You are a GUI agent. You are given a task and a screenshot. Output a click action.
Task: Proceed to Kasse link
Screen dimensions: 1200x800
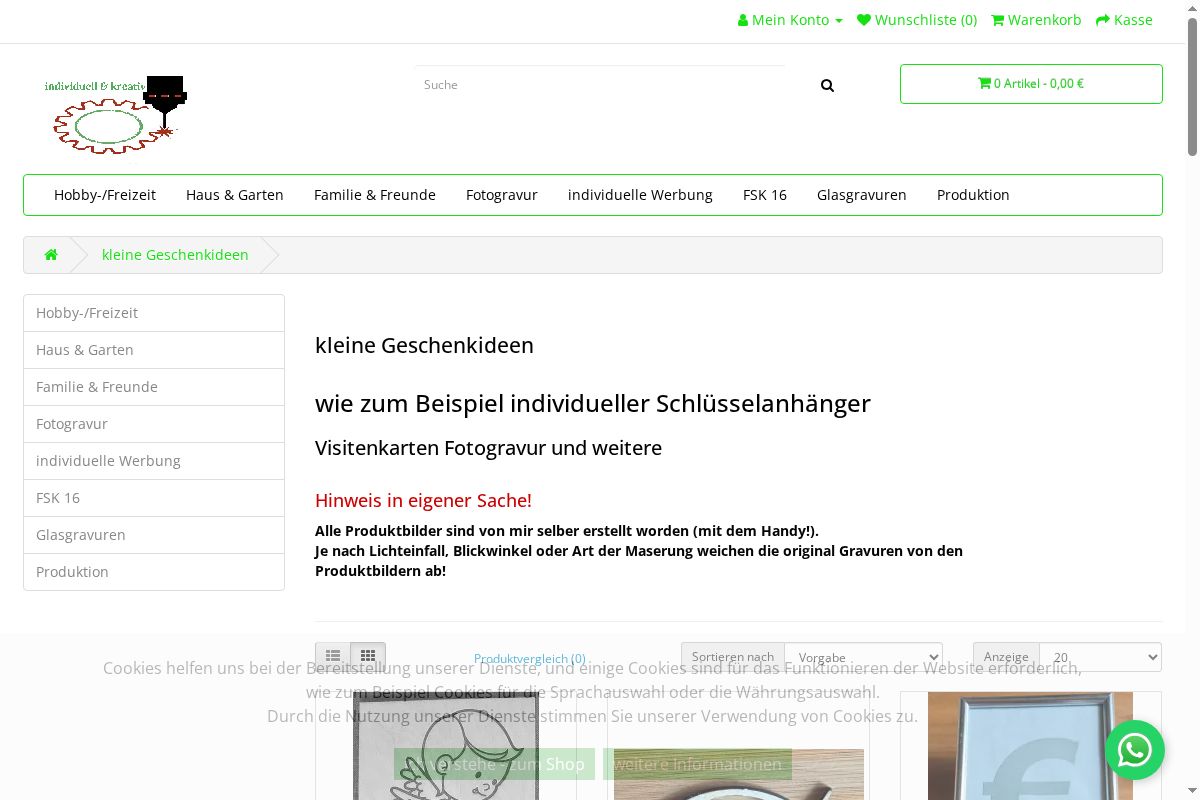[1124, 20]
